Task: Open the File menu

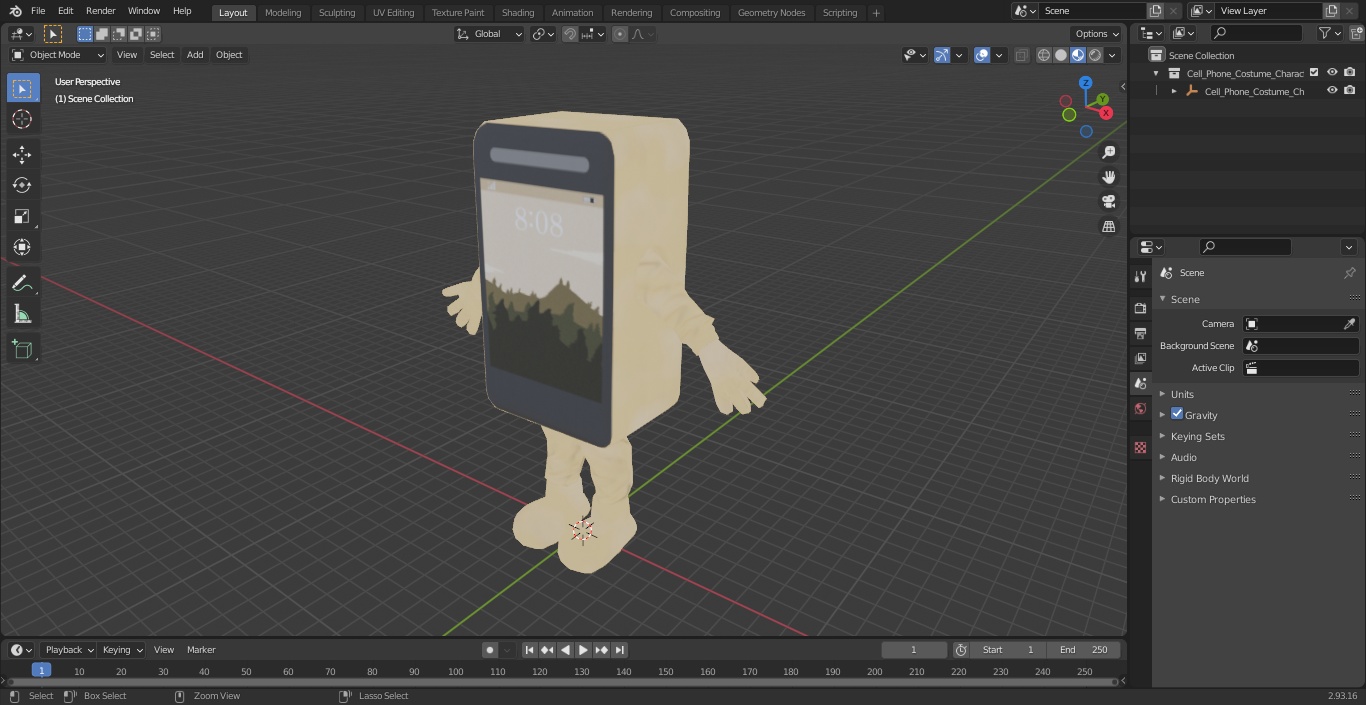Action: 38,11
